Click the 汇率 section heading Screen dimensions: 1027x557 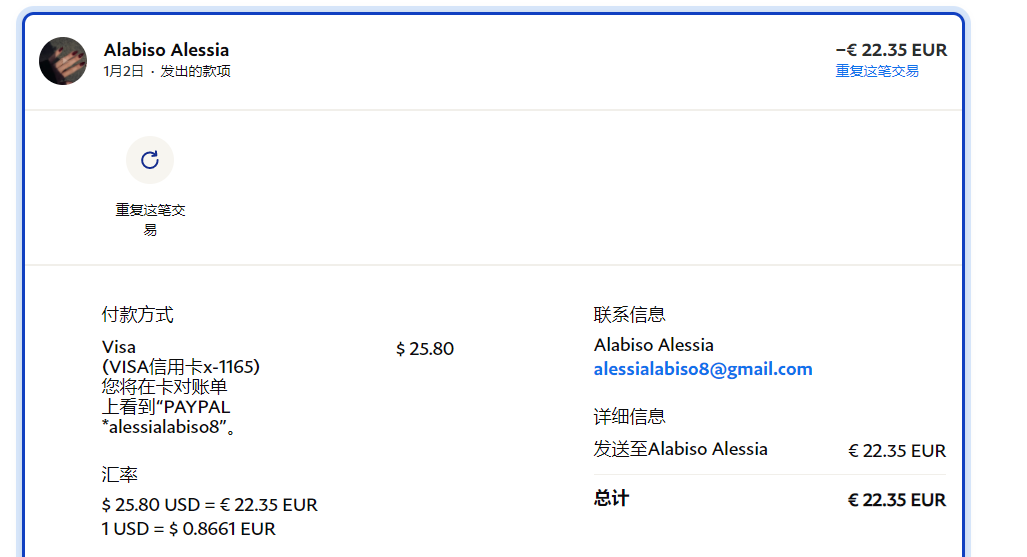pyautogui.click(x=119, y=475)
